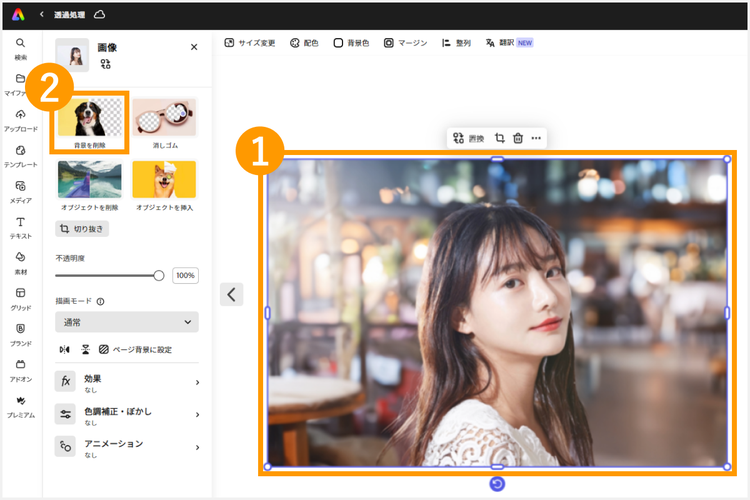Click 置換 replace in floating toolbar
The width and height of the screenshot is (750, 500).
click(469, 139)
